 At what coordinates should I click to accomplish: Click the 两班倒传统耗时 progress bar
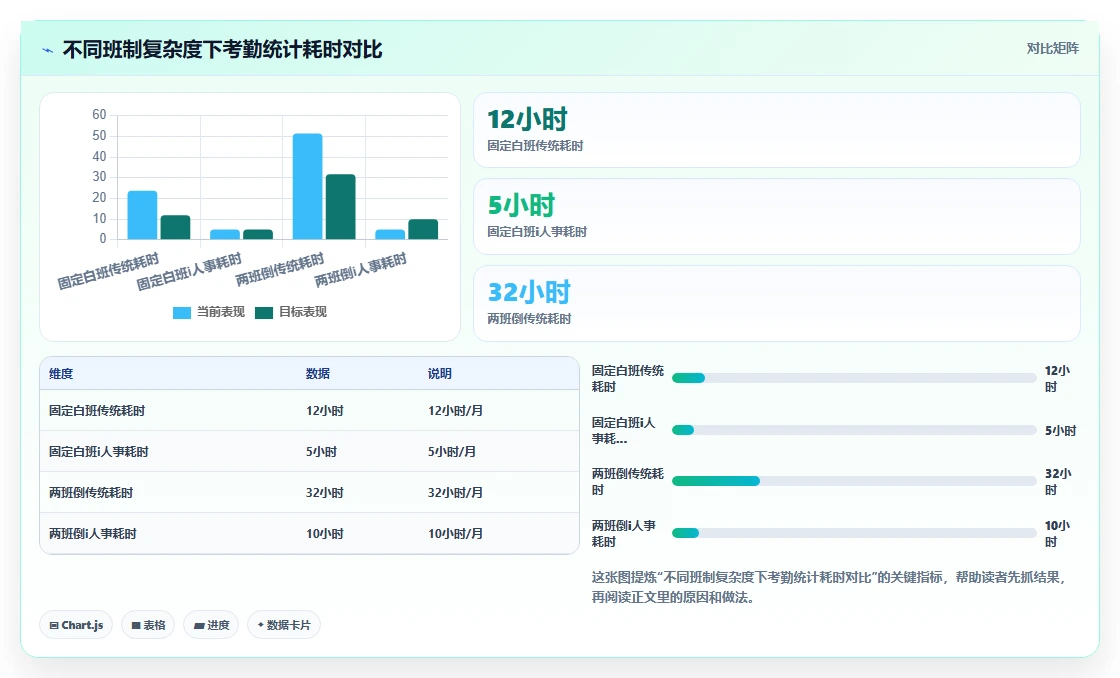(x=854, y=482)
